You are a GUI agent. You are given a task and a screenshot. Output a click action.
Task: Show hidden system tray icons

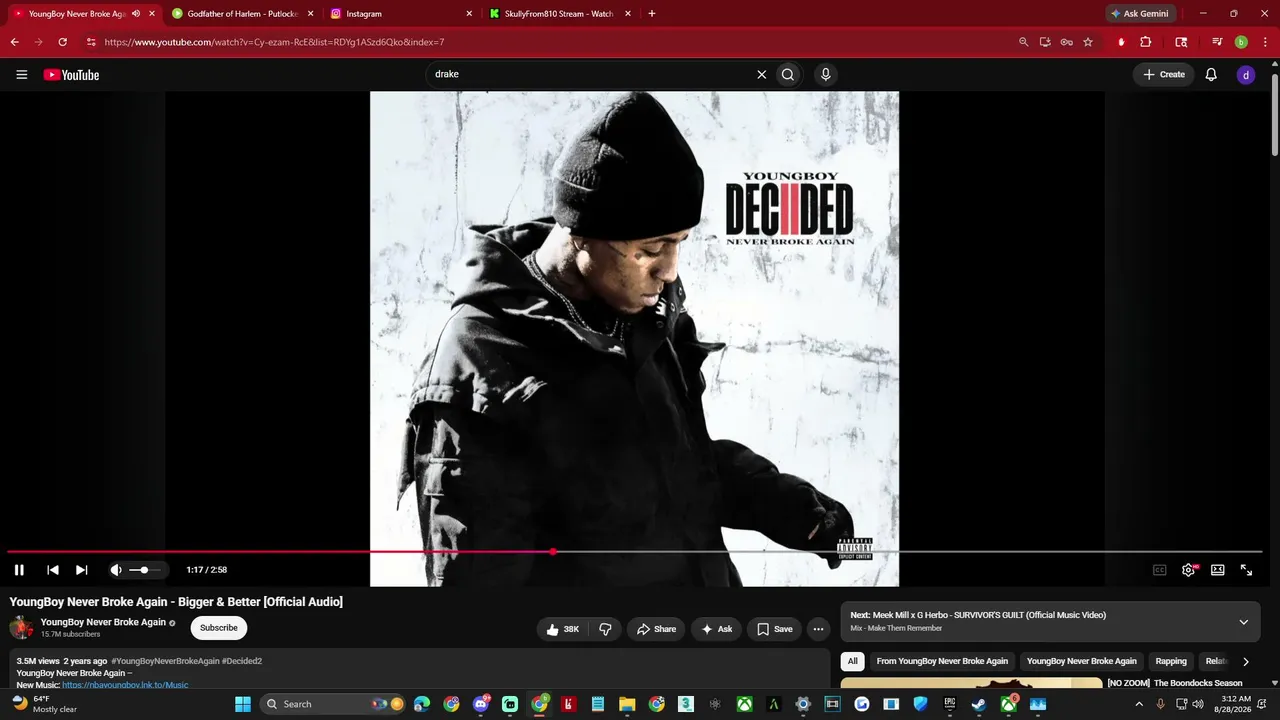point(1138,704)
